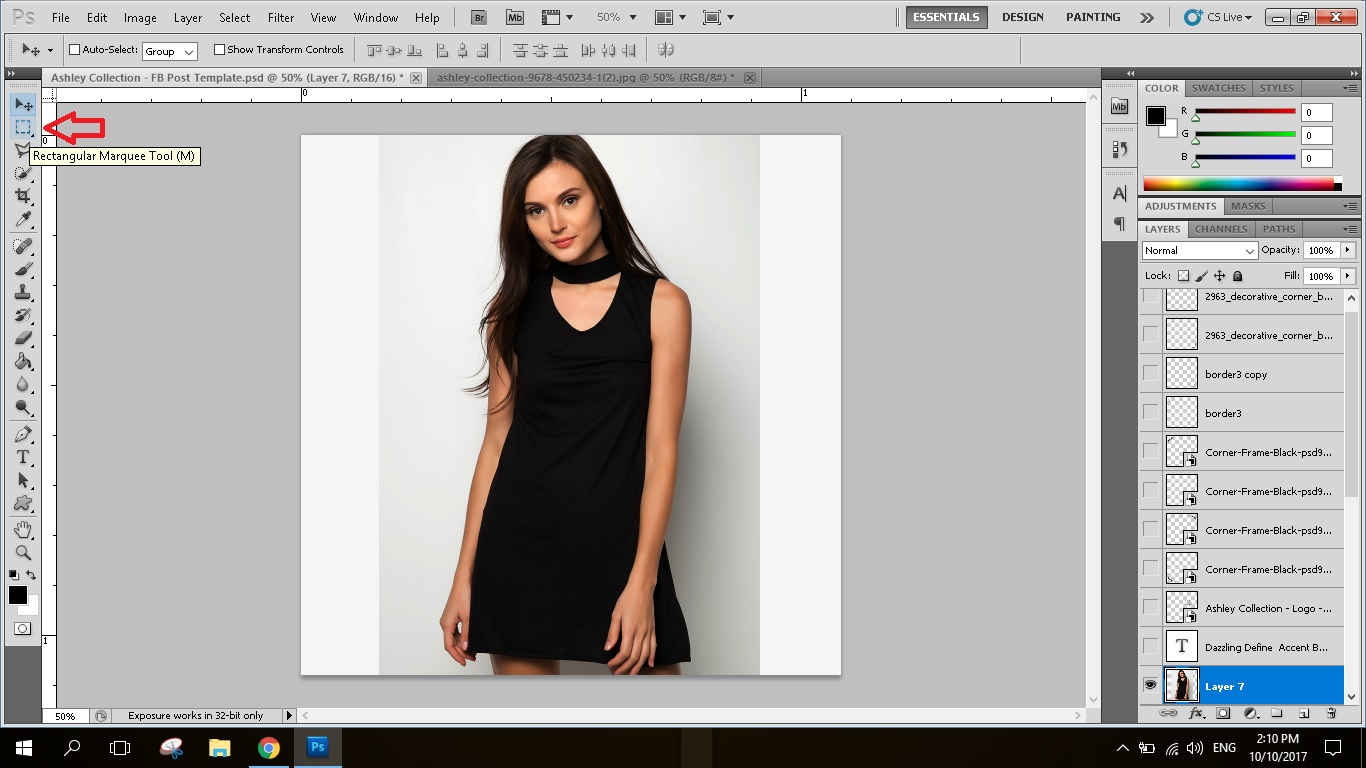Create a new layer group
Viewport: 1366px width, 768px height.
[1277, 713]
